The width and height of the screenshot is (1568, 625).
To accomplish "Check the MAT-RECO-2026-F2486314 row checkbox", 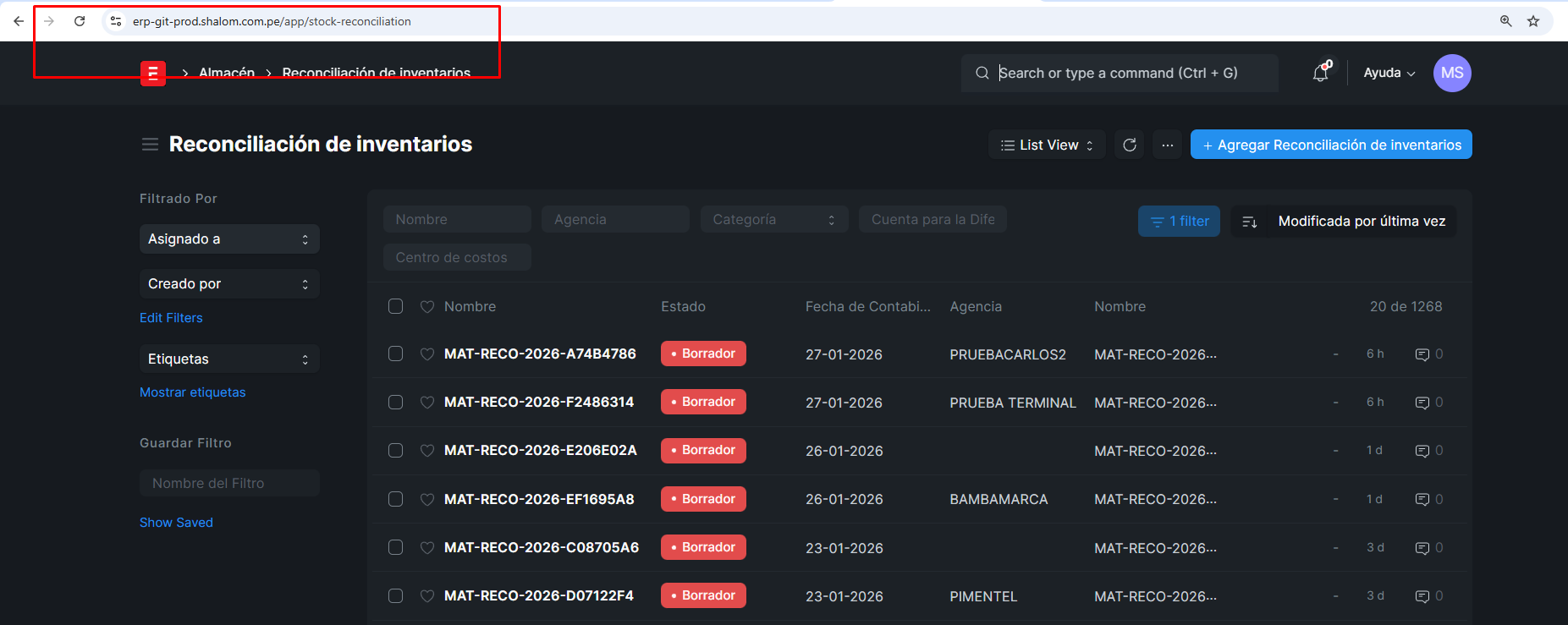I will pyautogui.click(x=395, y=402).
